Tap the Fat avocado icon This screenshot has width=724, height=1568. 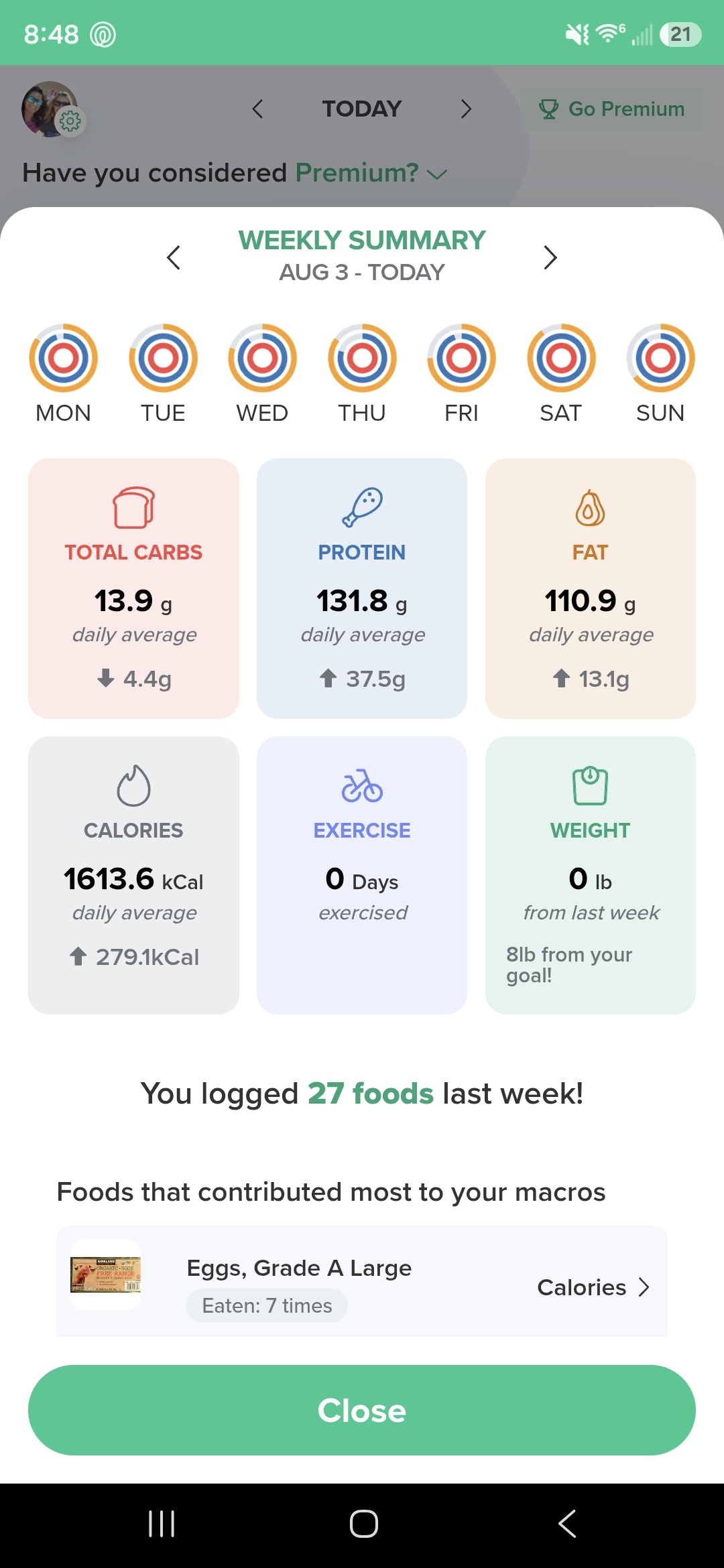click(590, 507)
